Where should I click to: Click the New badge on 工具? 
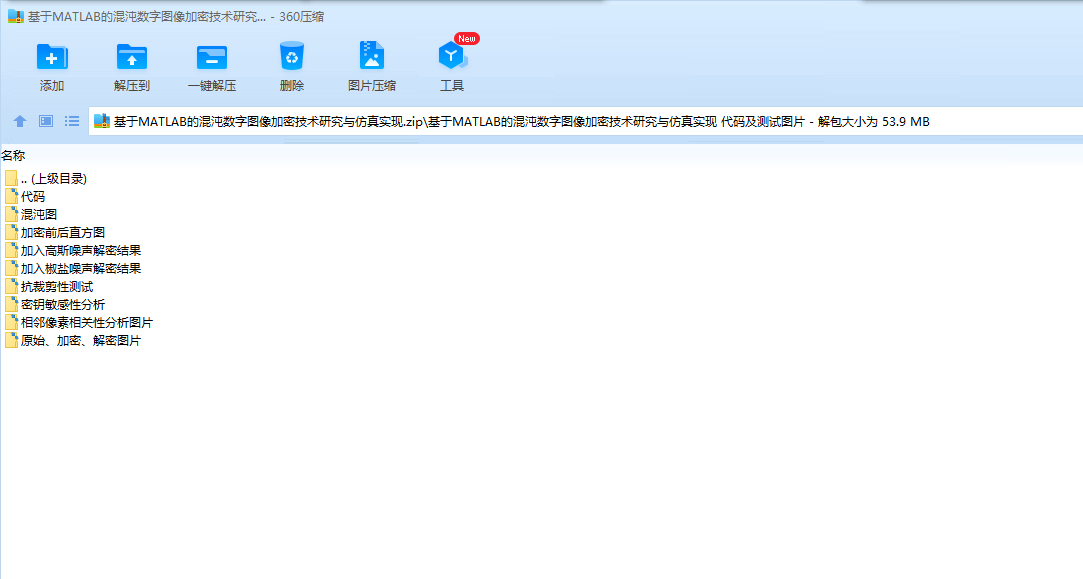coord(467,39)
